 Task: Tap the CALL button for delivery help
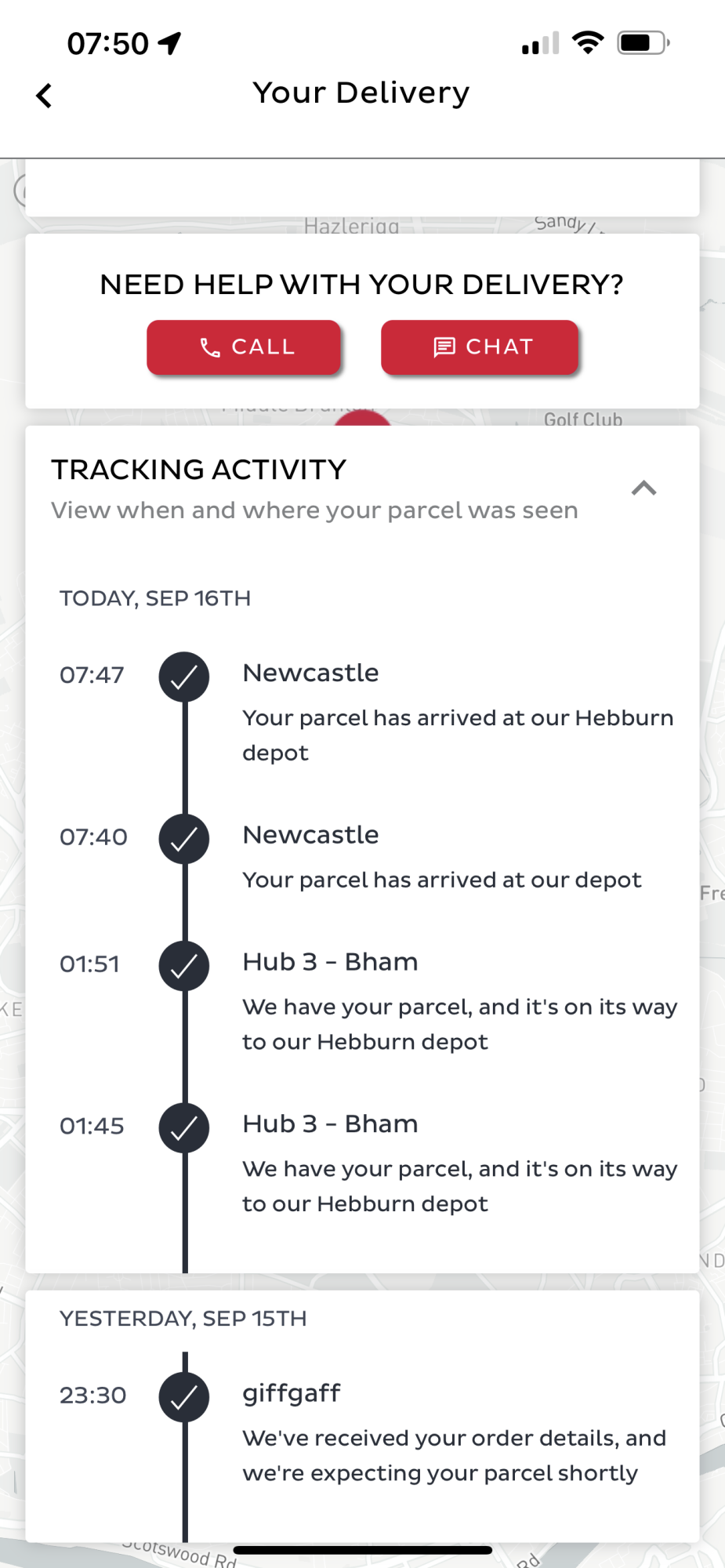(x=244, y=347)
